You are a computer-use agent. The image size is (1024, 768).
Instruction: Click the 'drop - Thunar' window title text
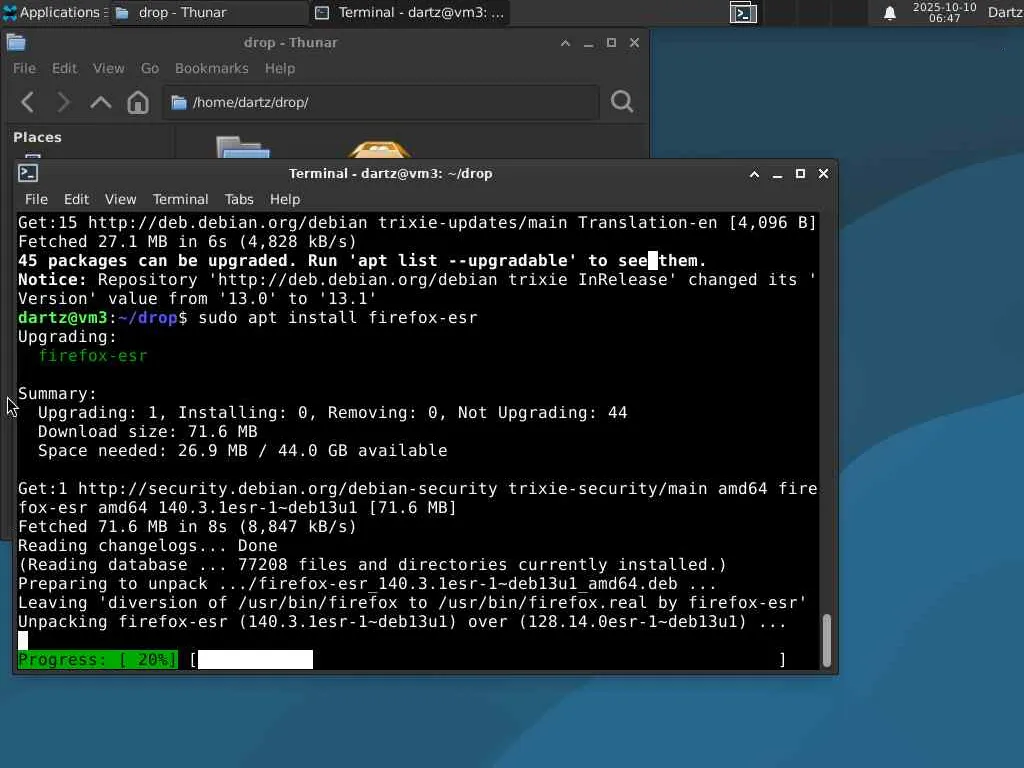[x=291, y=42]
